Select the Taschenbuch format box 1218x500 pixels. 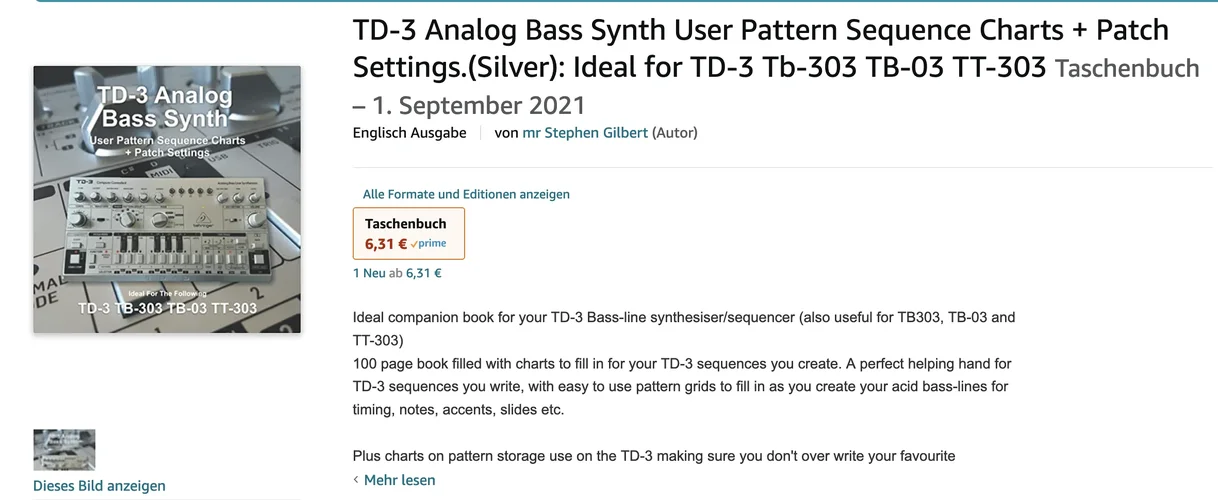coord(408,233)
